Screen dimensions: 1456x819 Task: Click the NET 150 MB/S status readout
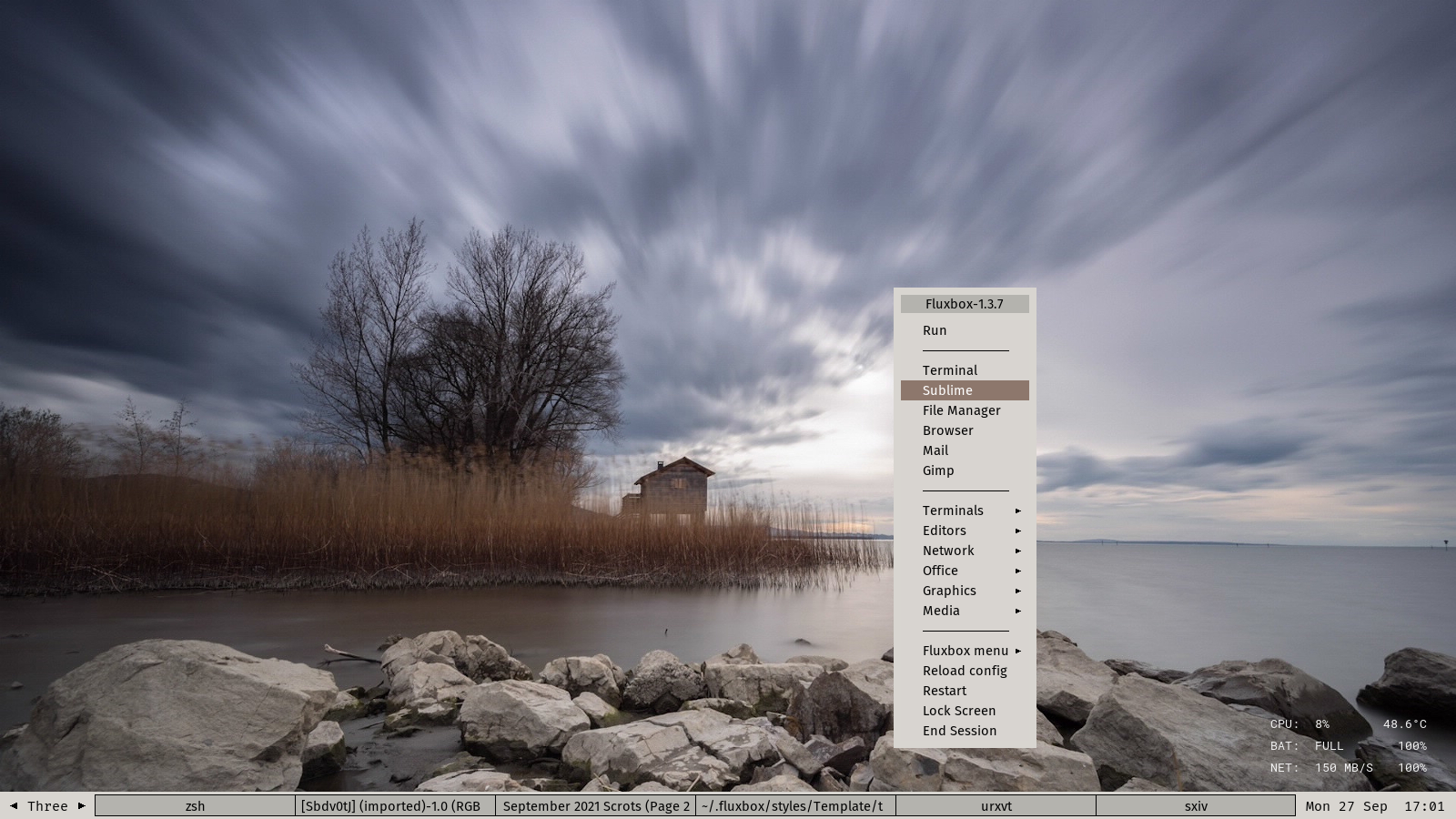1321,768
